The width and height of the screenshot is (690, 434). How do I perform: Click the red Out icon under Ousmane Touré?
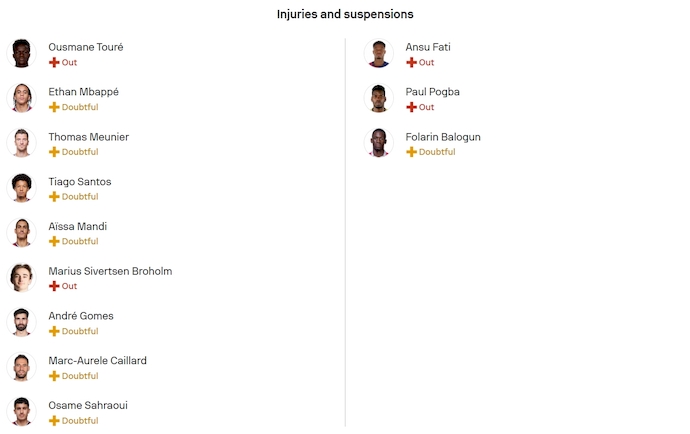[55, 62]
